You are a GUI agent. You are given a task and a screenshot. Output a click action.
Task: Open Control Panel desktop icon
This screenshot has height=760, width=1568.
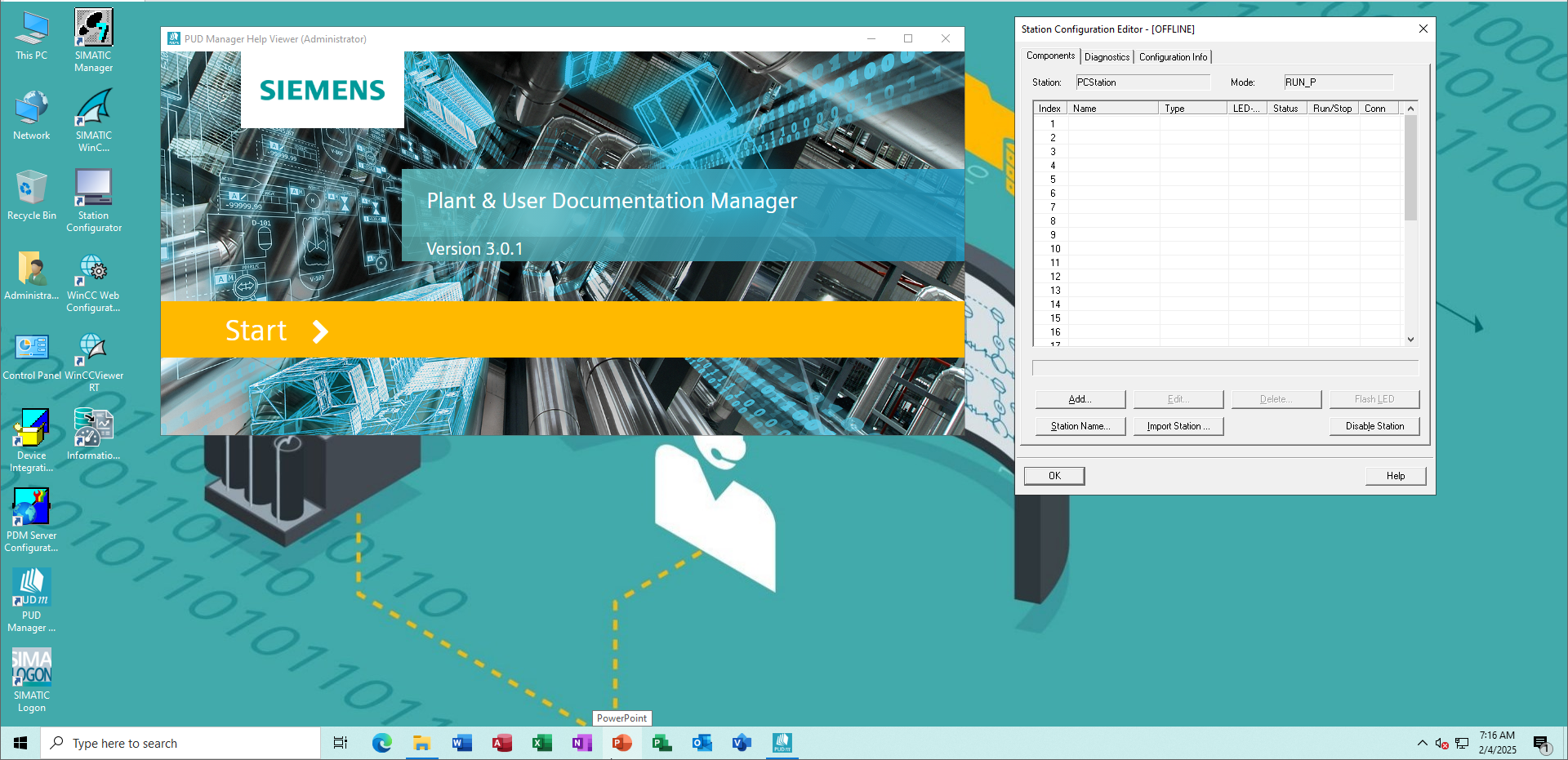[x=32, y=355]
